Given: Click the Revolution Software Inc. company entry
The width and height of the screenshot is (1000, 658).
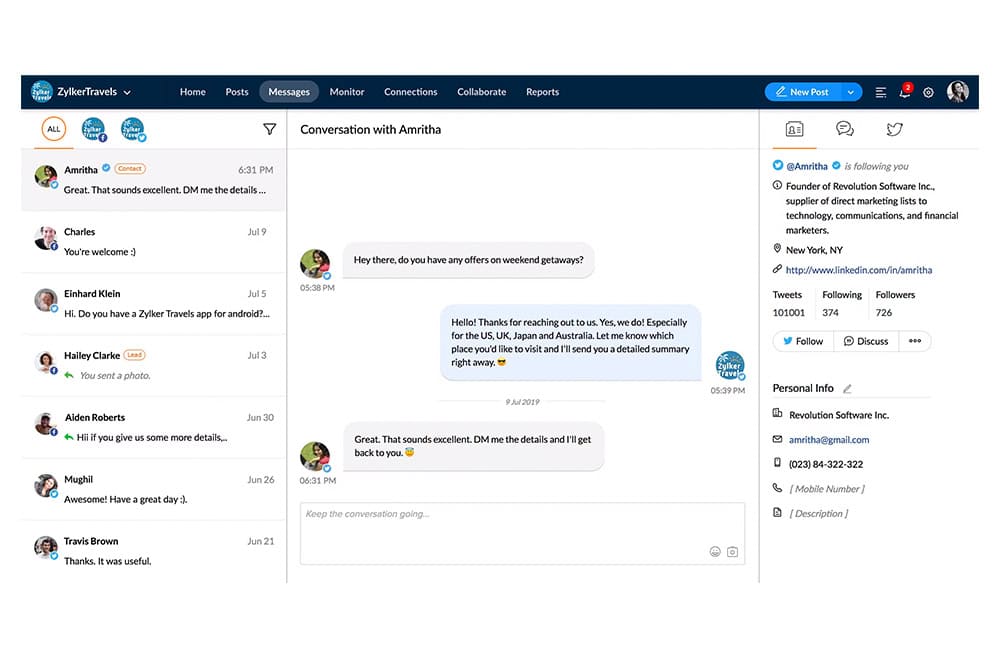Looking at the screenshot, I should click(x=839, y=416).
